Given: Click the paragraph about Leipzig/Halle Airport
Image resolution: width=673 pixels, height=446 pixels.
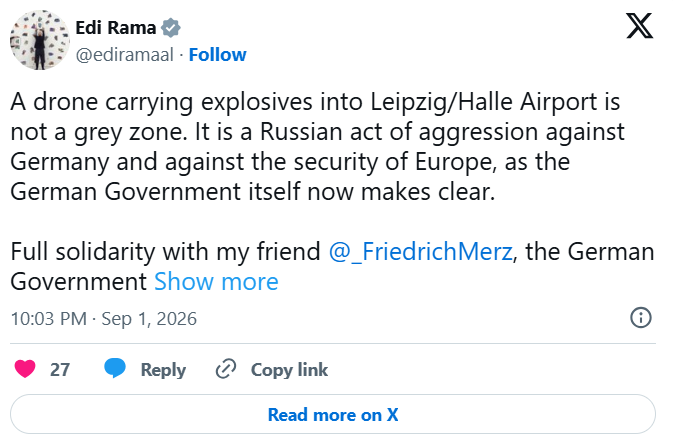Looking at the screenshot, I should pos(318,146).
